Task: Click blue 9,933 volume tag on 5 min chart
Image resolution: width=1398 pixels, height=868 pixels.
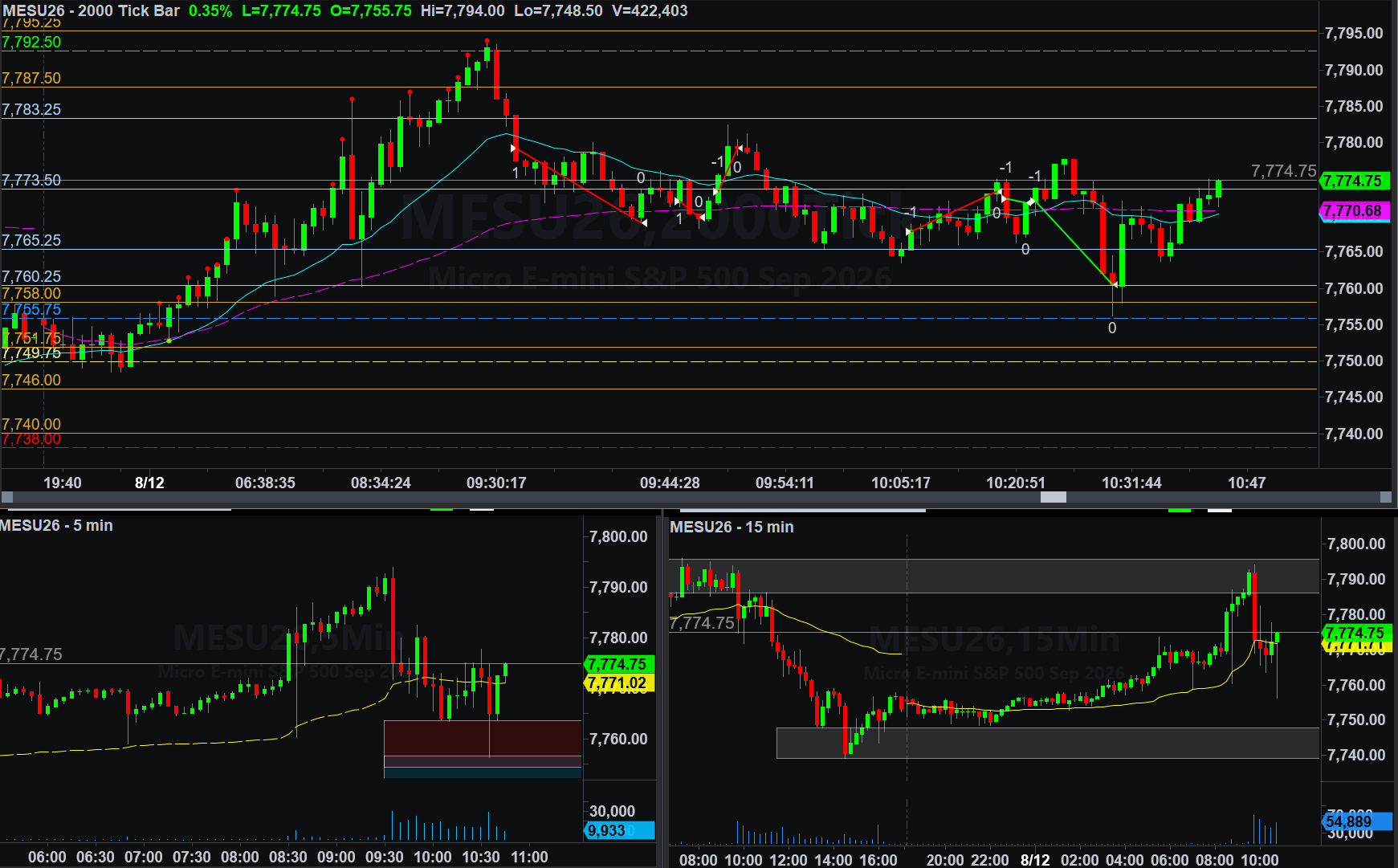Action: pyautogui.click(x=619, y=830)
